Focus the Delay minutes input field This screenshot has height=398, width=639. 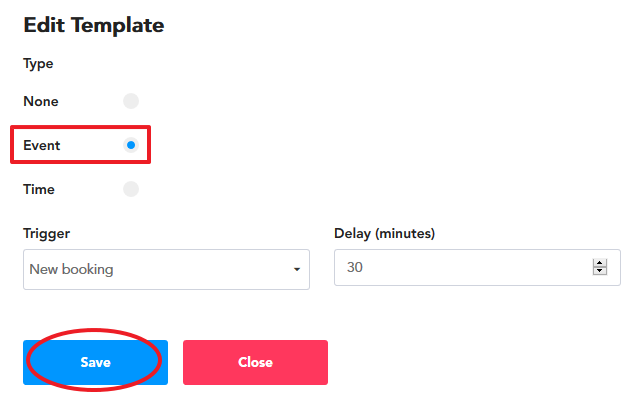(477, 267)
